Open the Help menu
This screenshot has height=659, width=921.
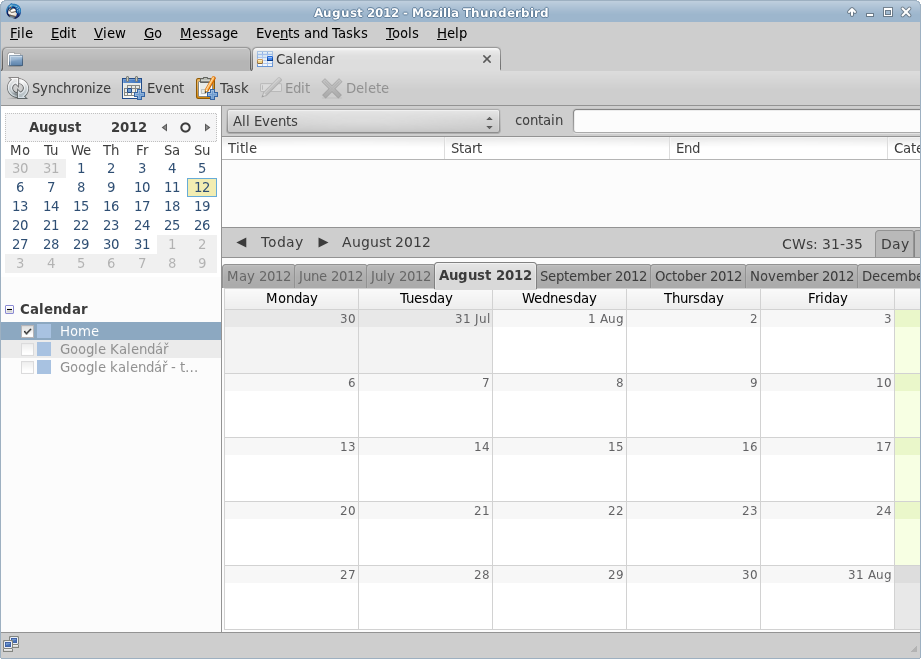pos(452,33)
